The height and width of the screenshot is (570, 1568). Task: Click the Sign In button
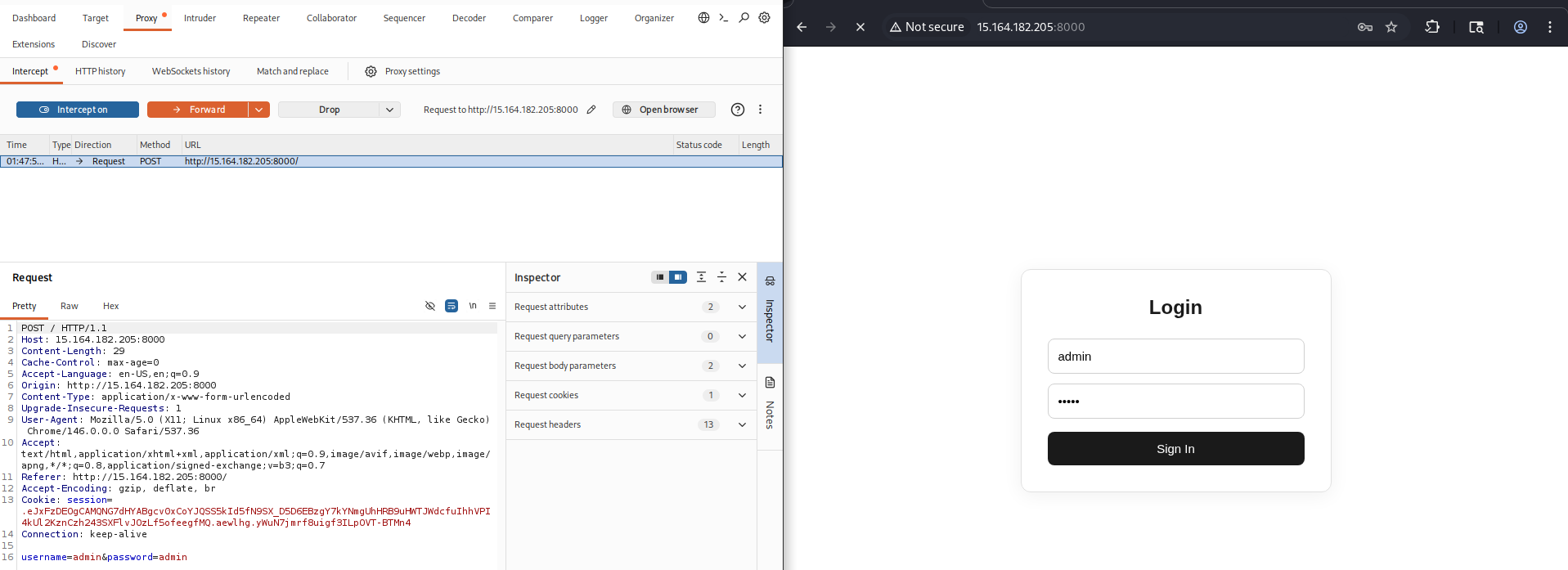[1175, 449]
